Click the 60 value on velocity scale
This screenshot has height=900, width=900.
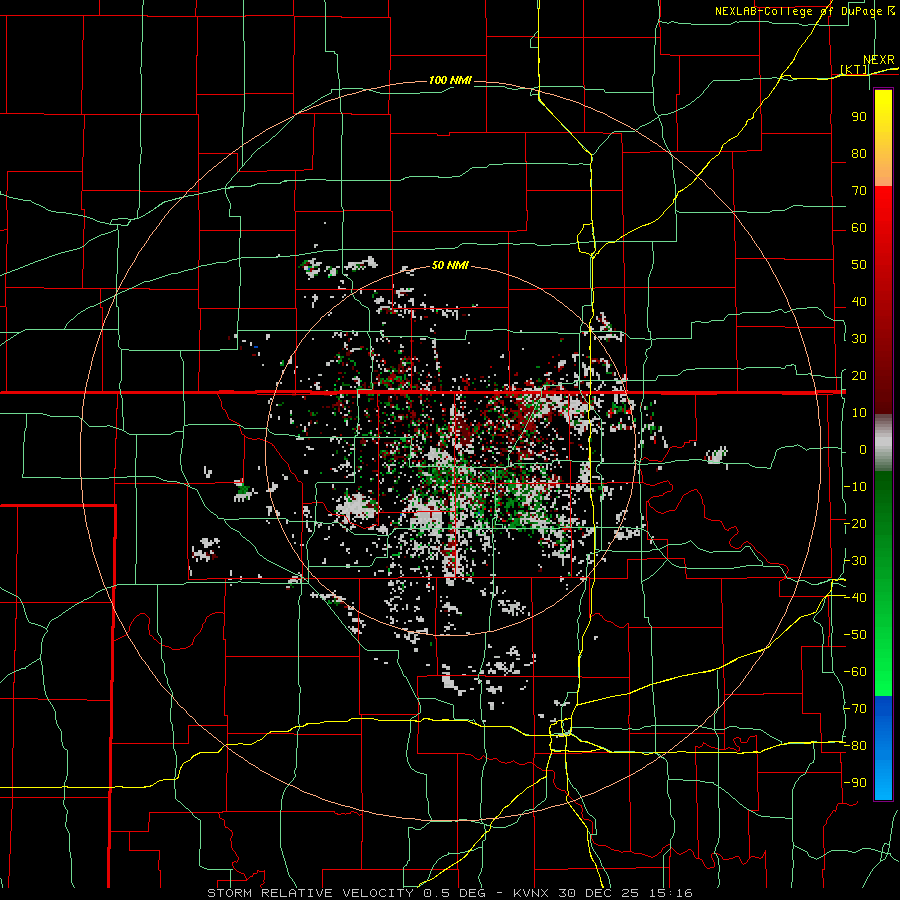[859, 227]
